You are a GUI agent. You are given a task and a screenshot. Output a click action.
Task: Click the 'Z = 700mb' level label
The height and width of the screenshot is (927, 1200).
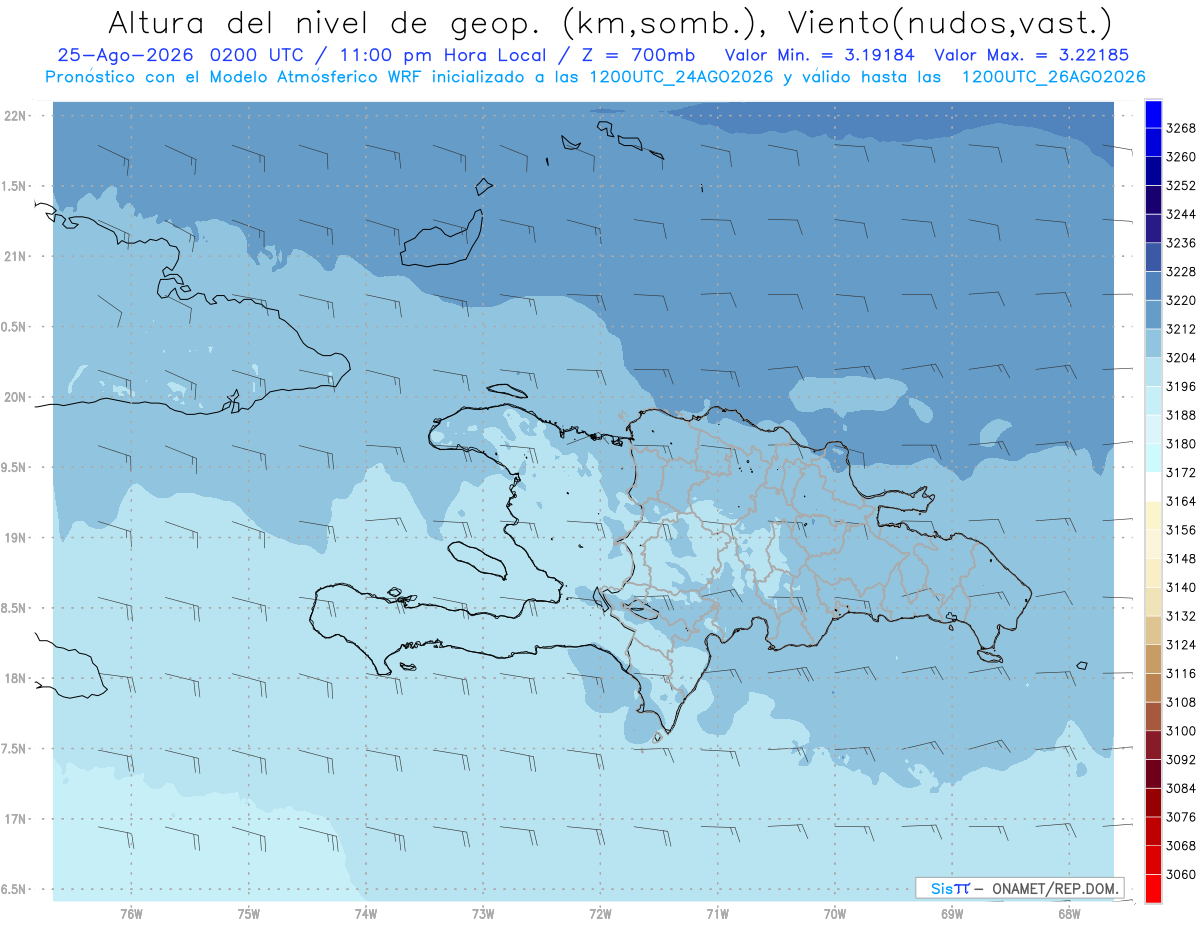tap(635, 56)
